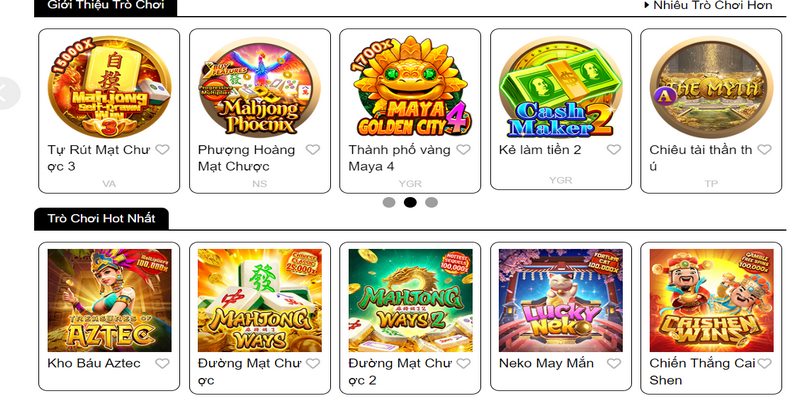Open the Cash Maker 2 game icon
Viewport: 800px width, 400px height.
561,87
